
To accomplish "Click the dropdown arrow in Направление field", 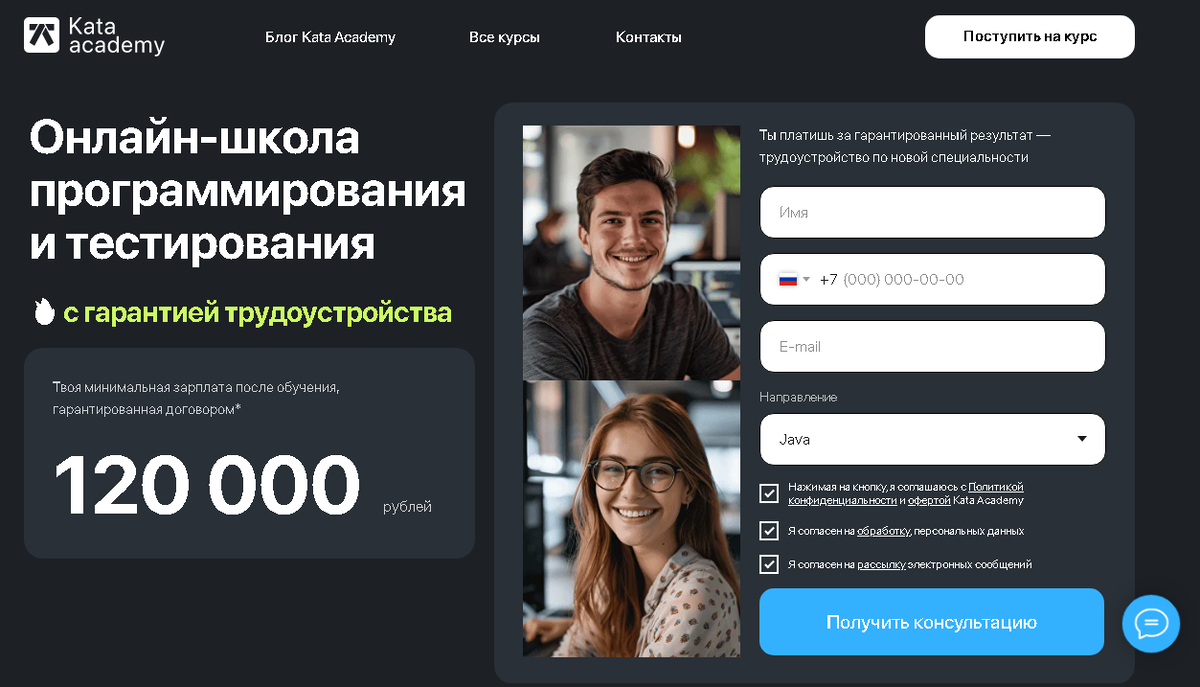I will click(x=1082, y=439).
